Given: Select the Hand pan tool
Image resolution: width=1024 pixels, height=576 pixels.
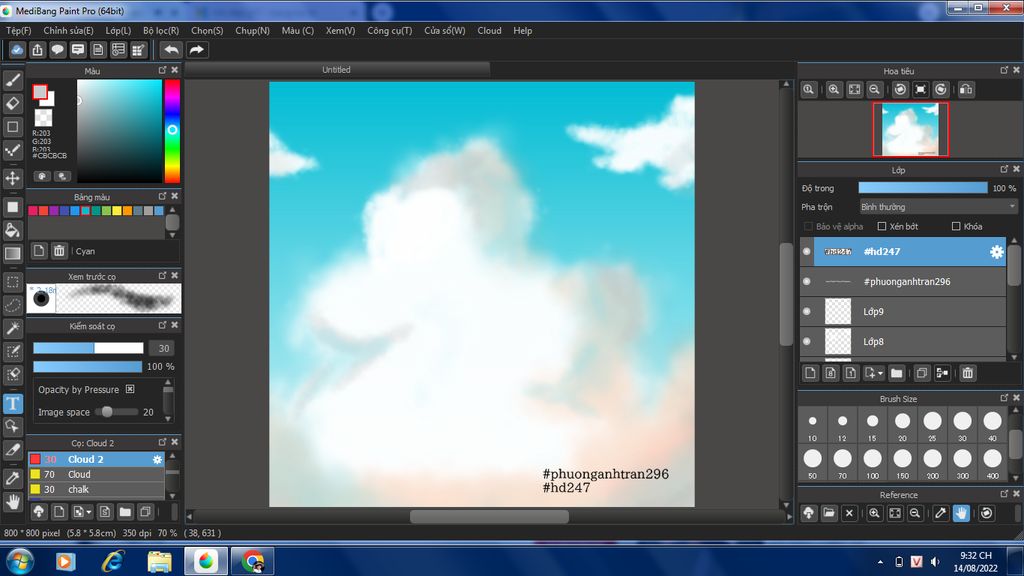Looking at the screenshot, I should pyautogui.click(x=13, y=502).
